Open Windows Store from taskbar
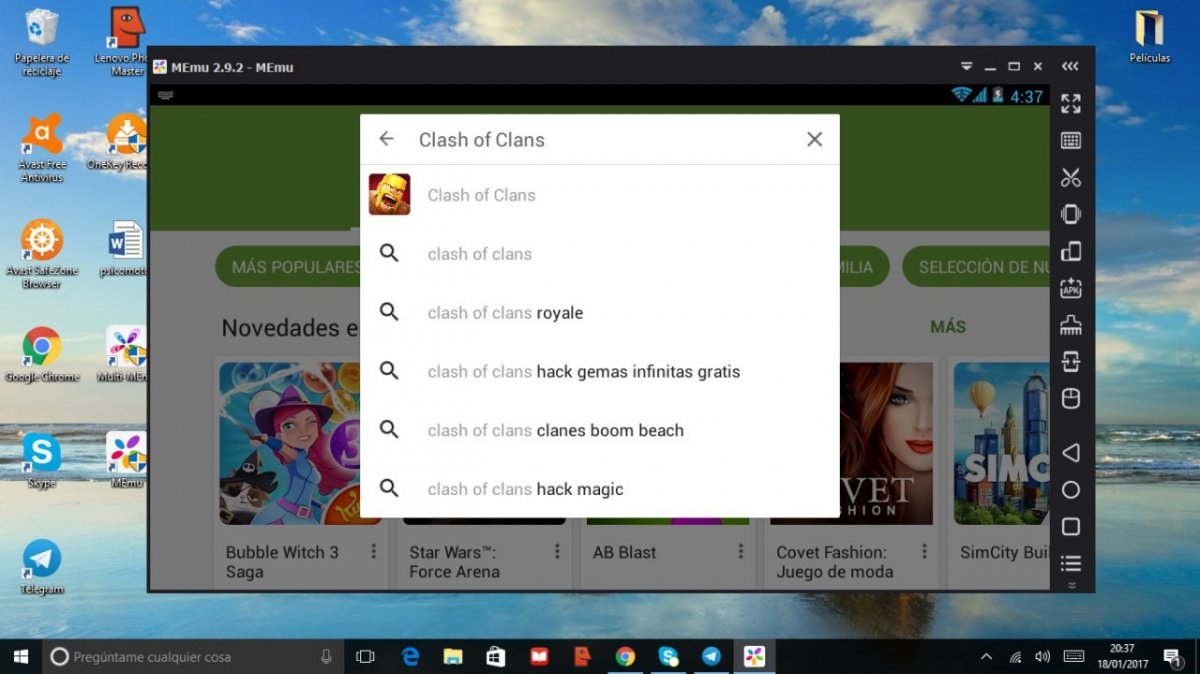1200x674 pixels. tap(496, 657)
